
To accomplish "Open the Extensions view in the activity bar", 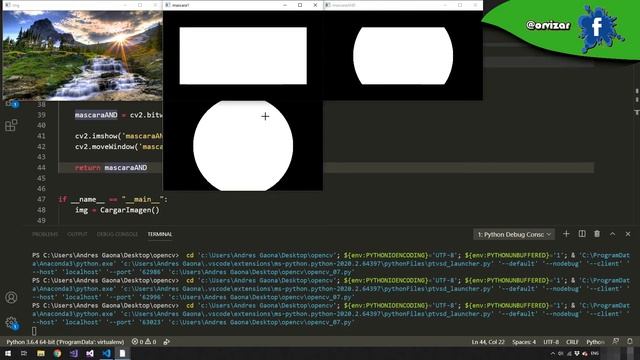I will coord(11,125).
